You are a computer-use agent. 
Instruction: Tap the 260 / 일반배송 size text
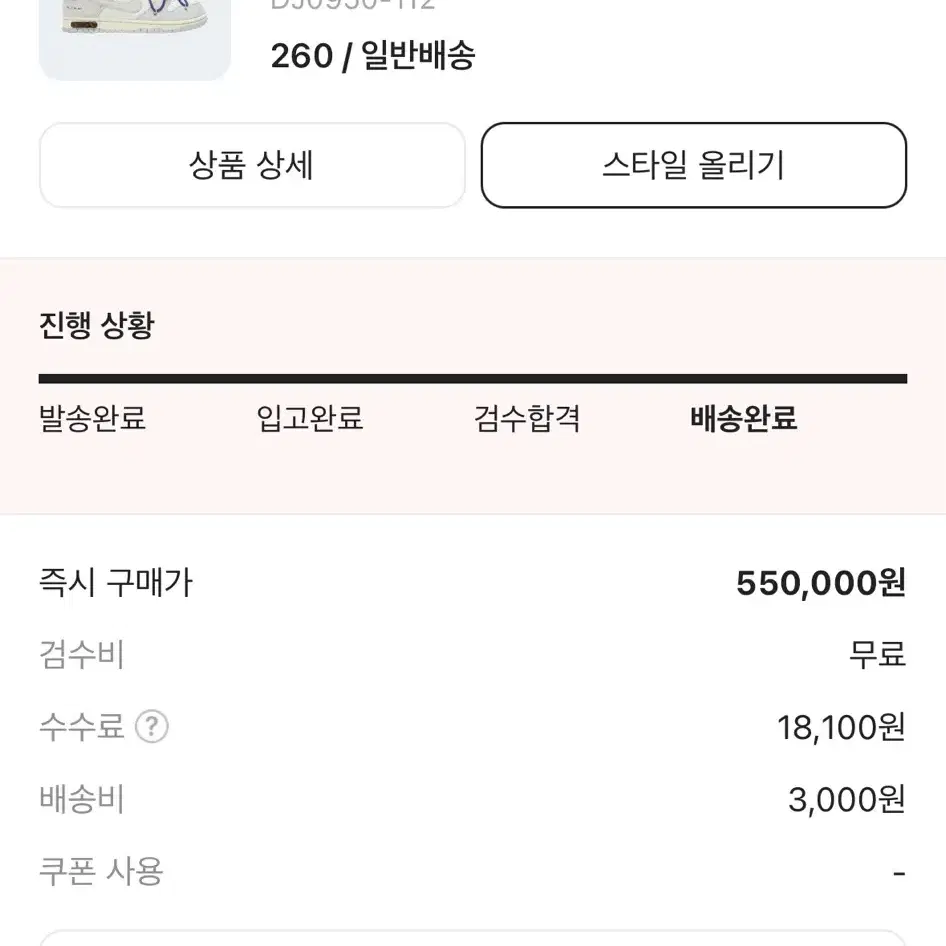[373, 56]
